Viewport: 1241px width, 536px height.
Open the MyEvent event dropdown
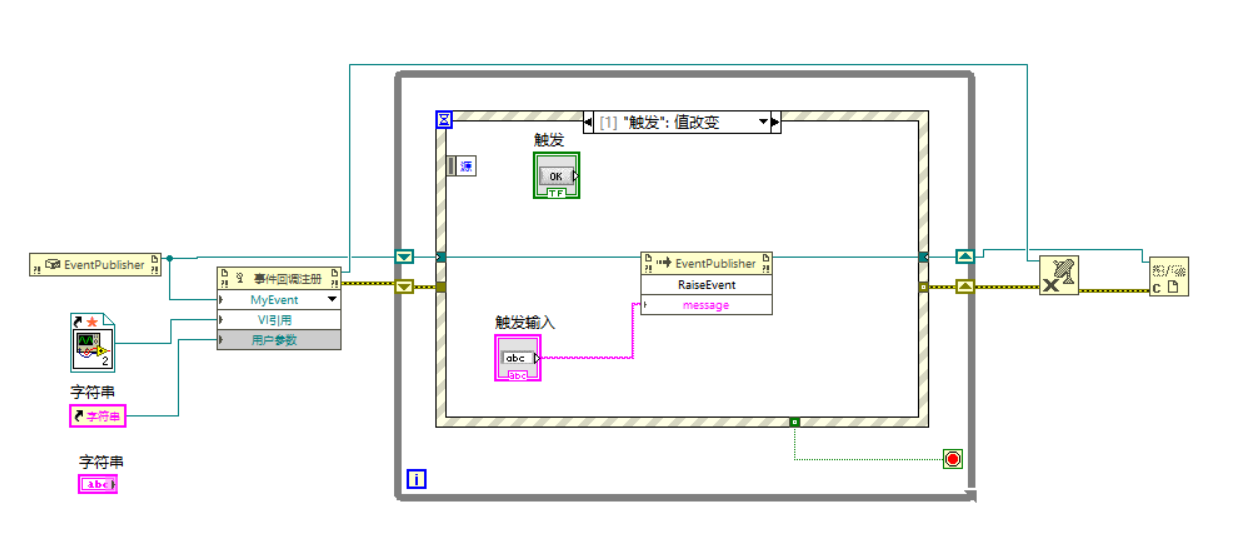pyautogui.click(x=332, y=299)
